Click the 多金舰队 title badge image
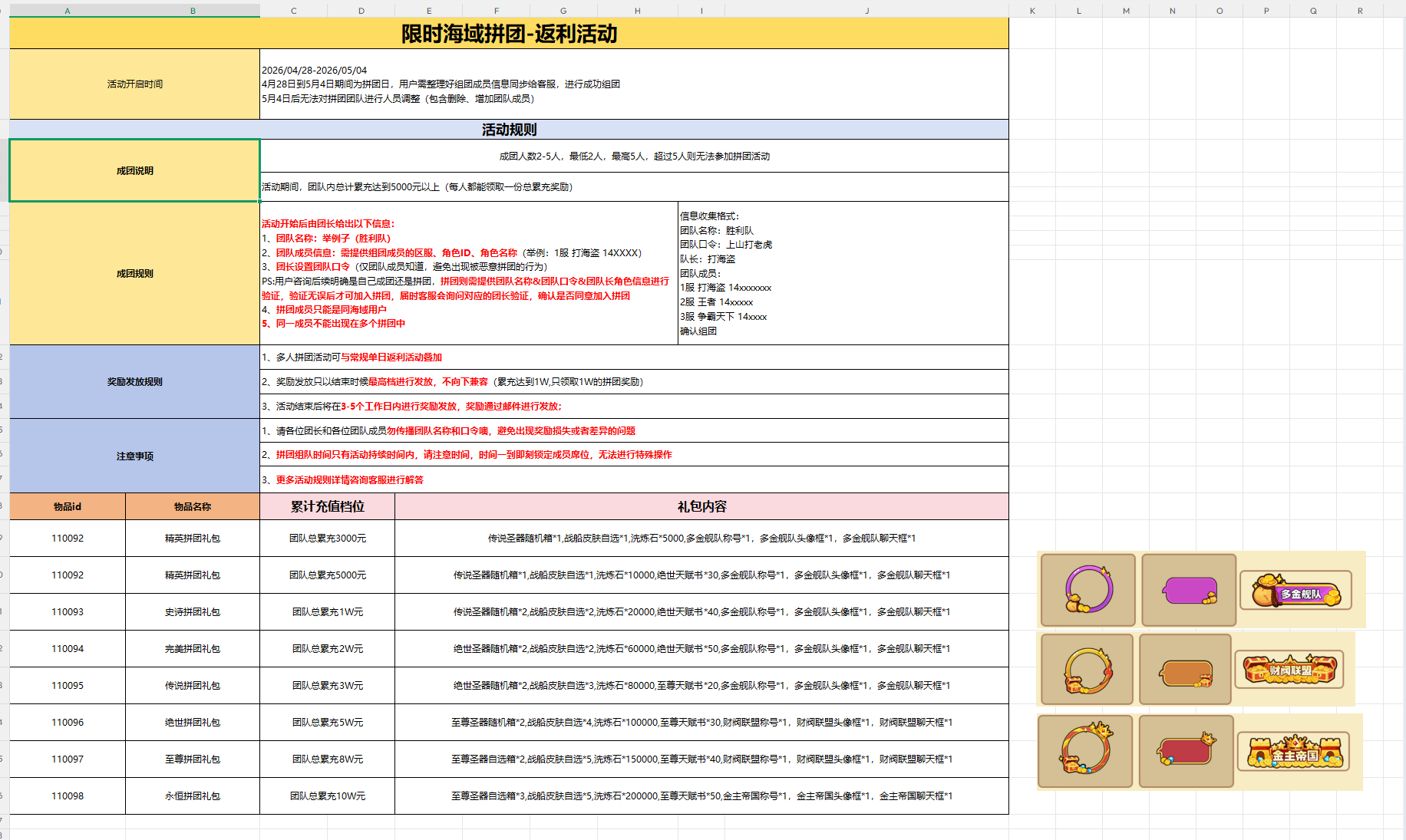 [x=1295, y=590]
